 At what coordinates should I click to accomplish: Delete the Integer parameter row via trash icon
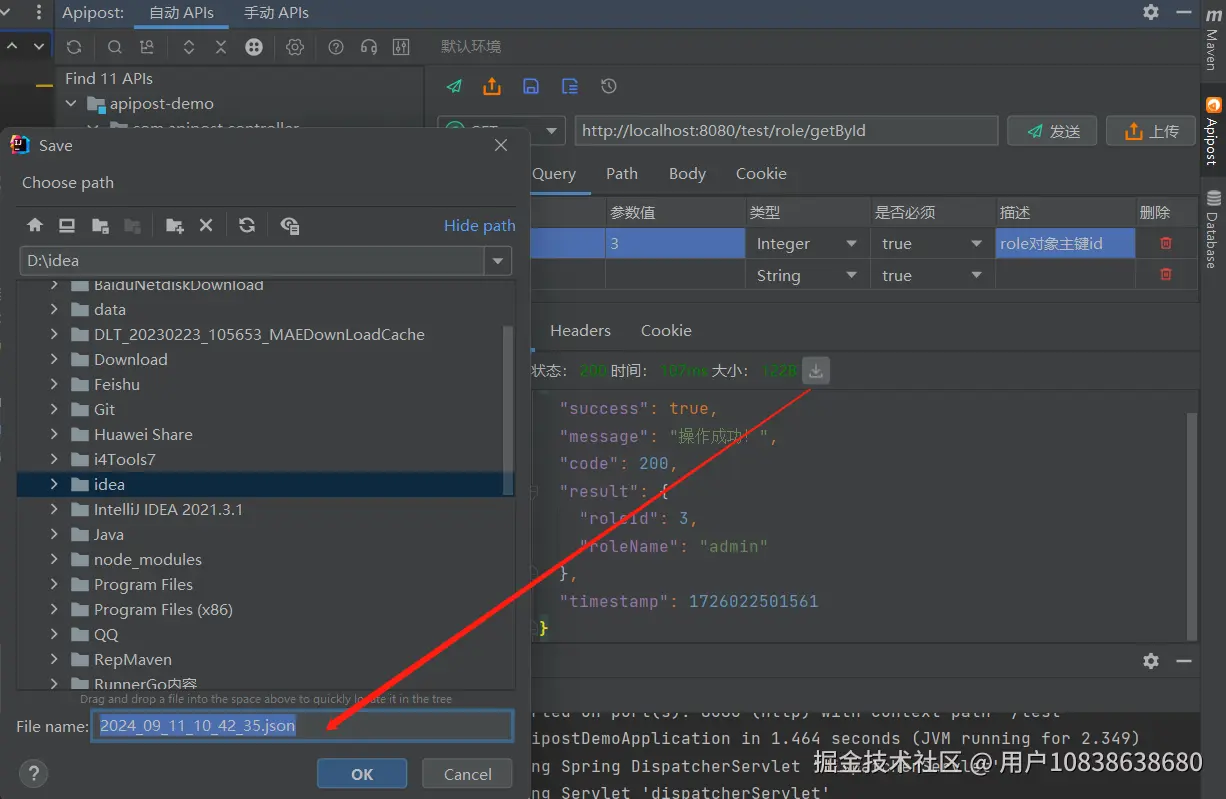click(x=1166, y=243)
